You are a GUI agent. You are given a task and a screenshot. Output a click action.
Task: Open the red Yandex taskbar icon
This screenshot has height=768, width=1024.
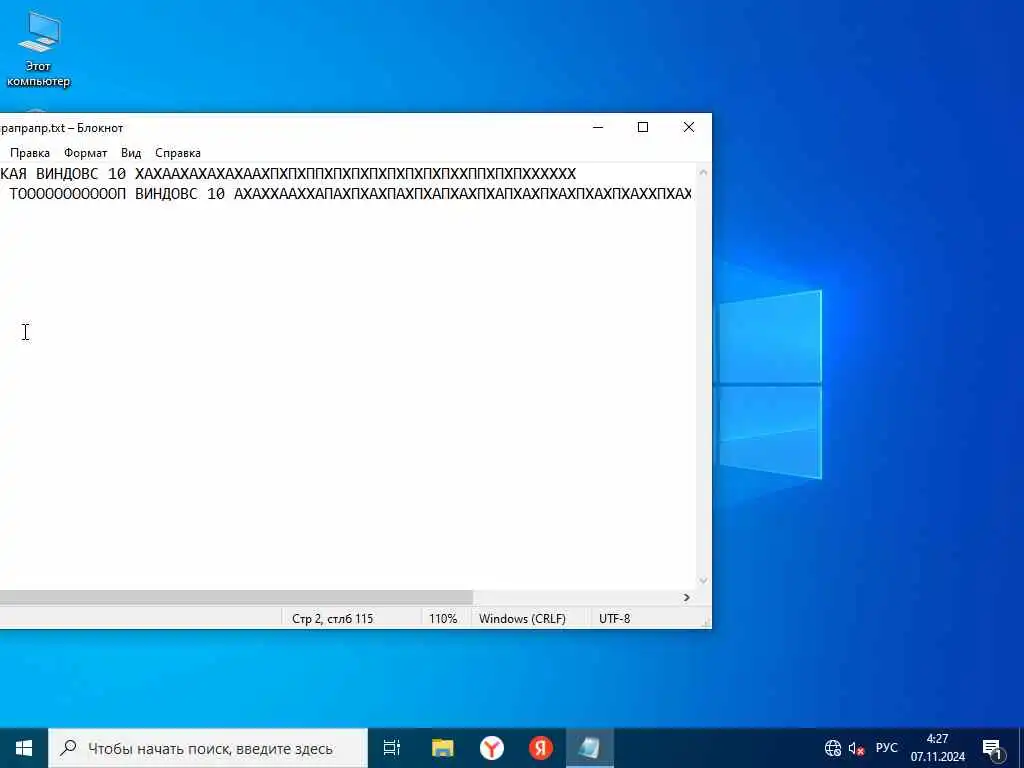pyautogui.click(x=541, y=748)
